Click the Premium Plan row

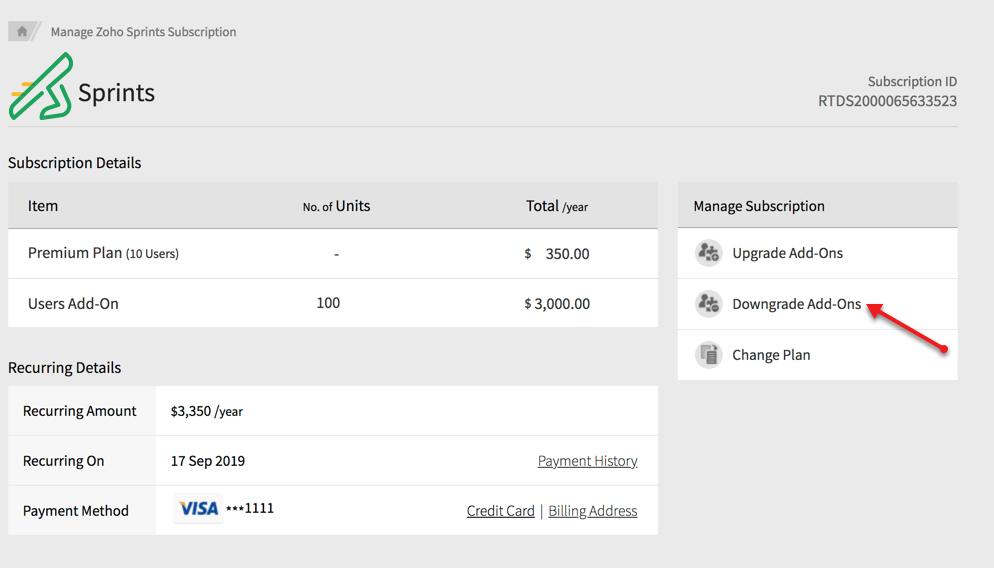103,254
